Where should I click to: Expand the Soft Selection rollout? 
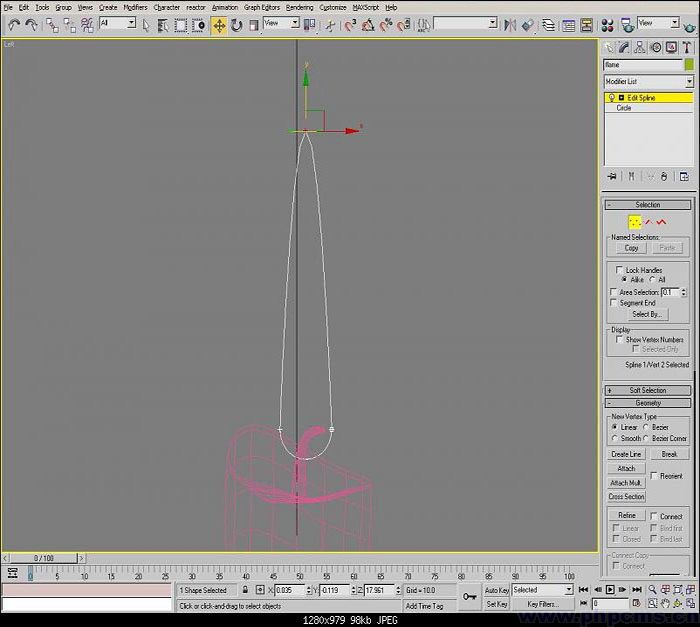pyautogui.click(x=647, y=390)
